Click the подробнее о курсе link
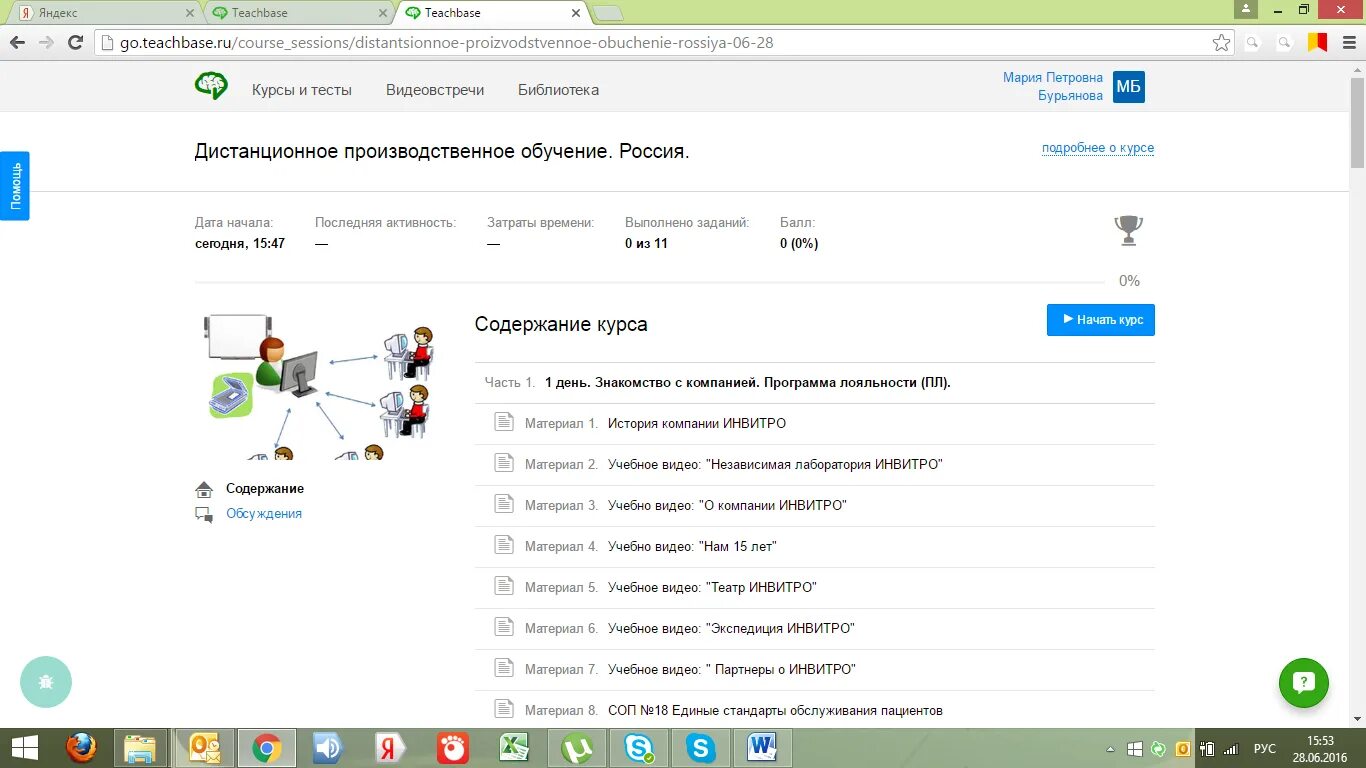 click(1098, 148)
